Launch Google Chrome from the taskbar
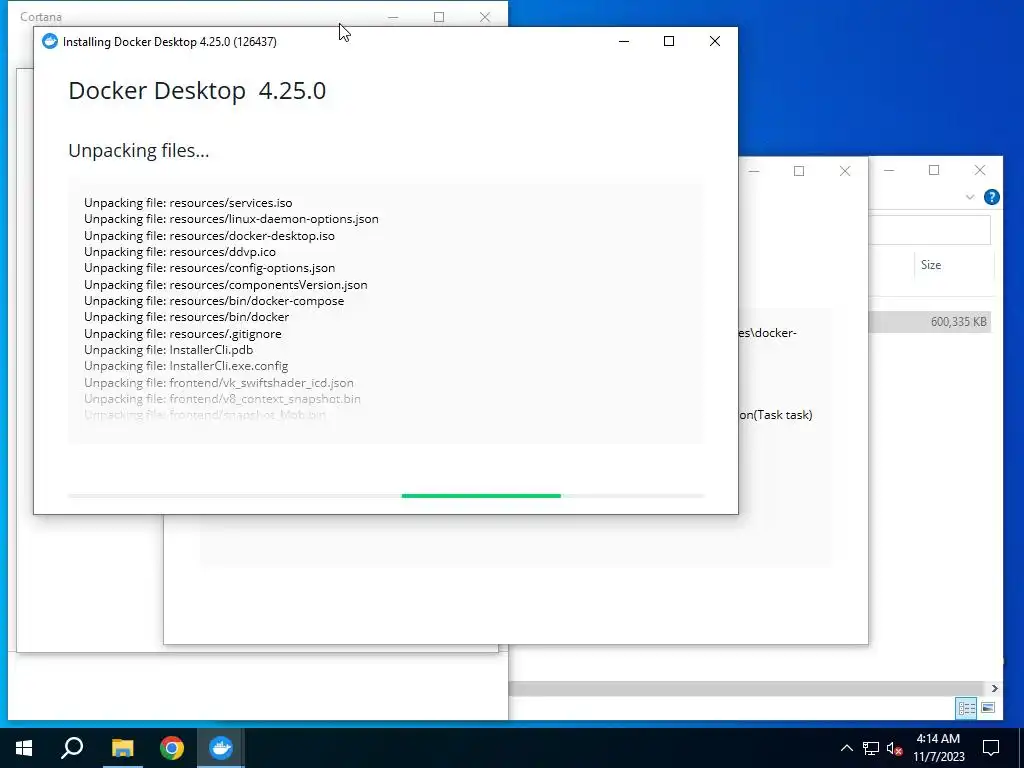Image resolution: width=1024 pixels, height=768 pixels. [x=172, y=748]
